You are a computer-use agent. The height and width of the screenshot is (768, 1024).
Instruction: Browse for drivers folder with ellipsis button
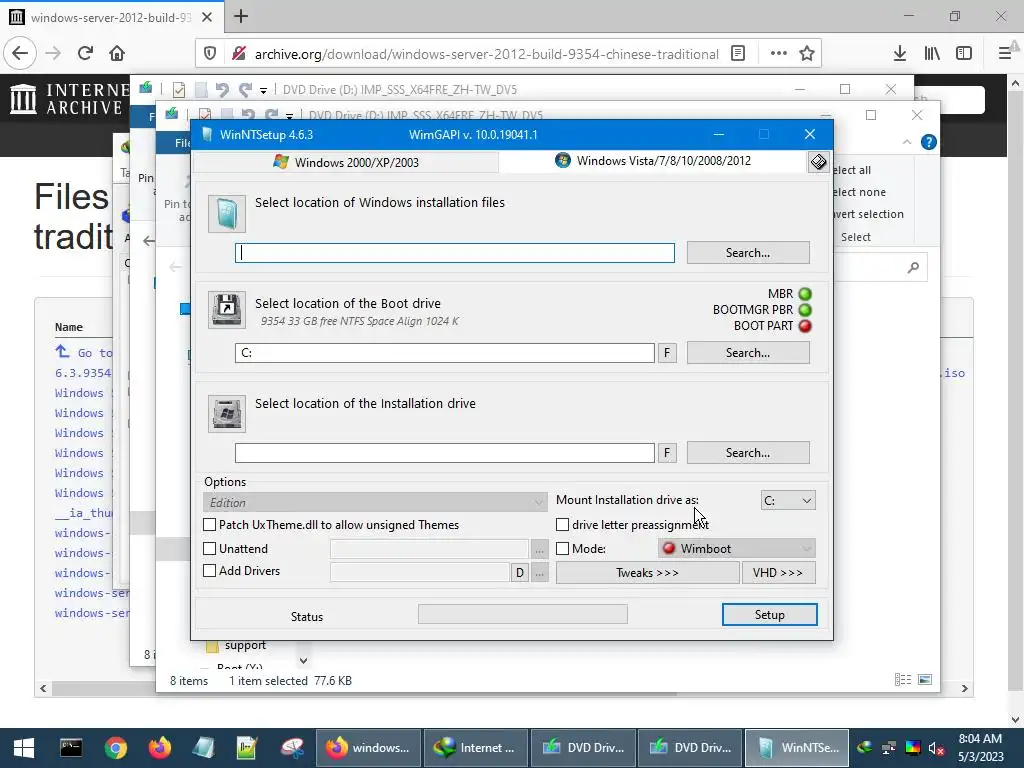539,573
